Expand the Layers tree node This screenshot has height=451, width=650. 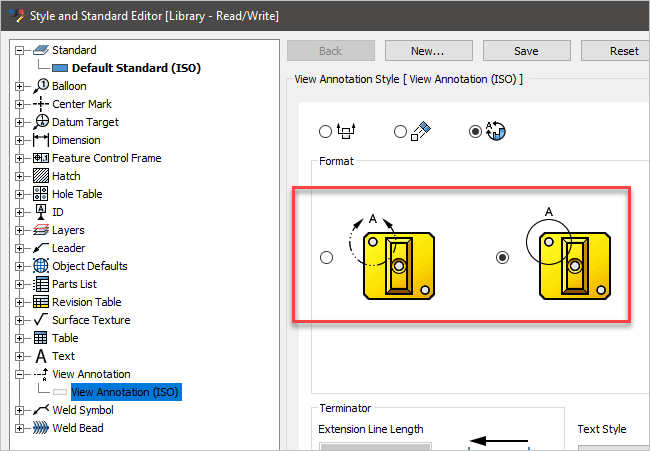coord(19,230)
